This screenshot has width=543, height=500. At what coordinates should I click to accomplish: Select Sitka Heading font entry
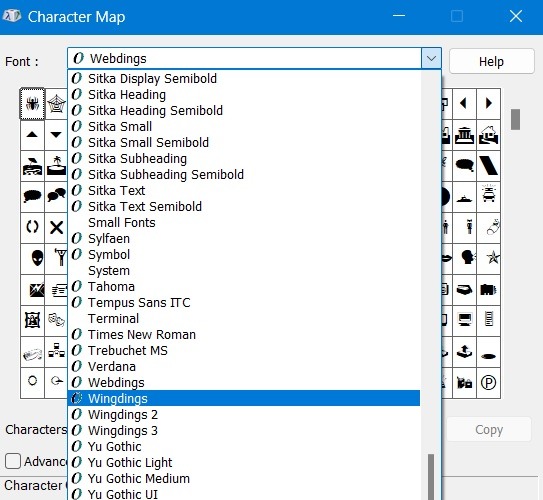pyautogui.click(x=244, y=95)
